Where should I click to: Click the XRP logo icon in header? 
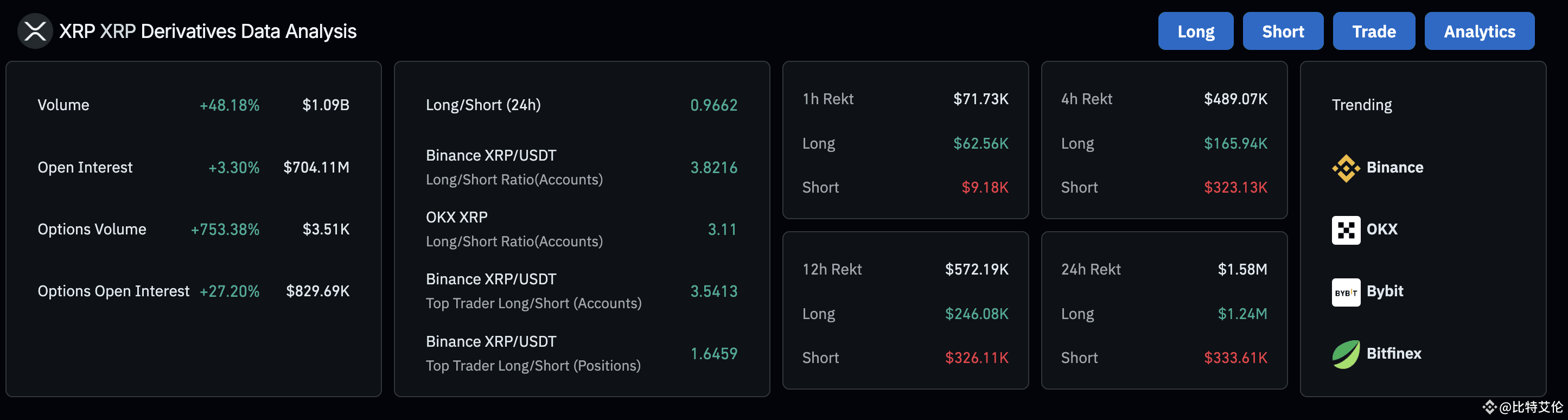(35, 31)
